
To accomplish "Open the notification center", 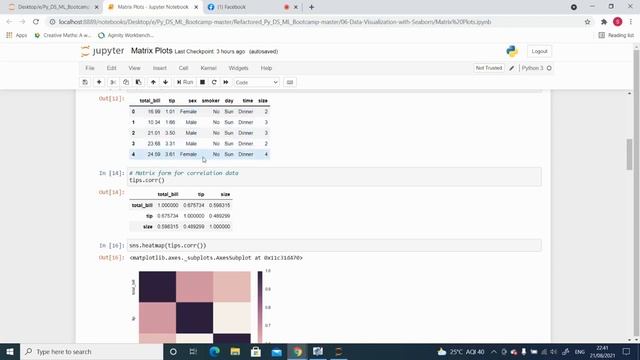I will point(627,352).
